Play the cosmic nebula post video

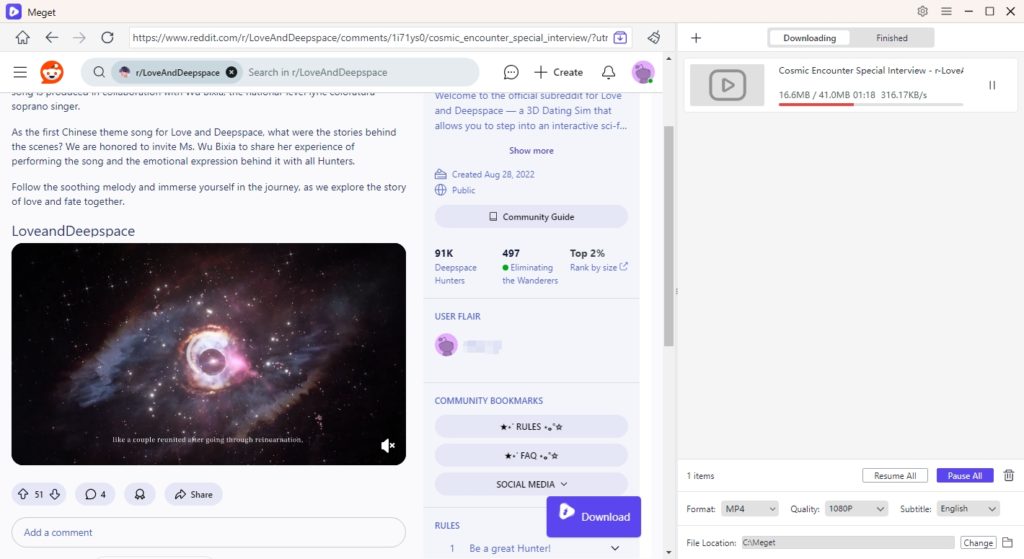click(x=208, y=354)
